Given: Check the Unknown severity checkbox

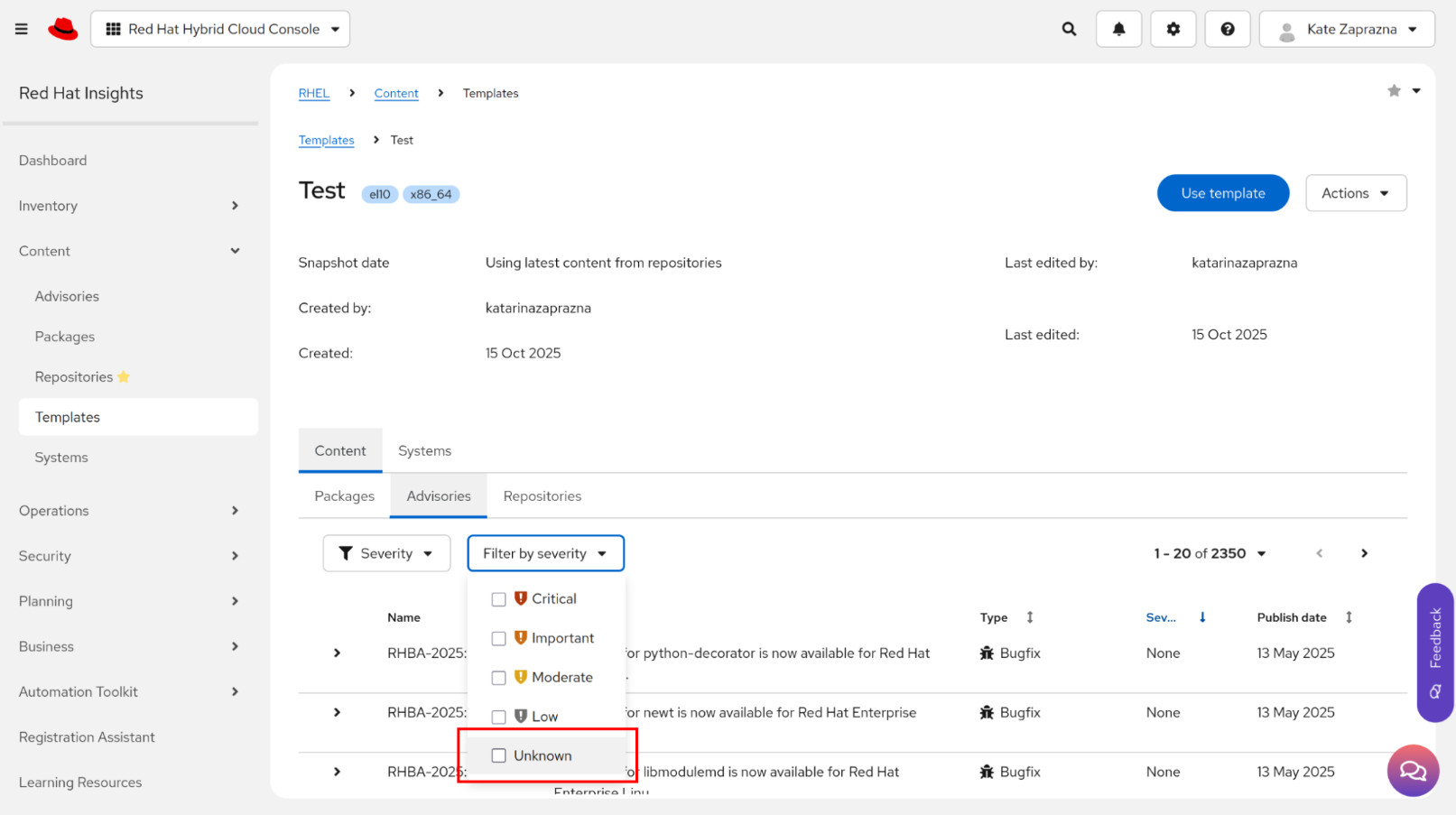Looking at the screenshot, I should [x=498, y=755].
